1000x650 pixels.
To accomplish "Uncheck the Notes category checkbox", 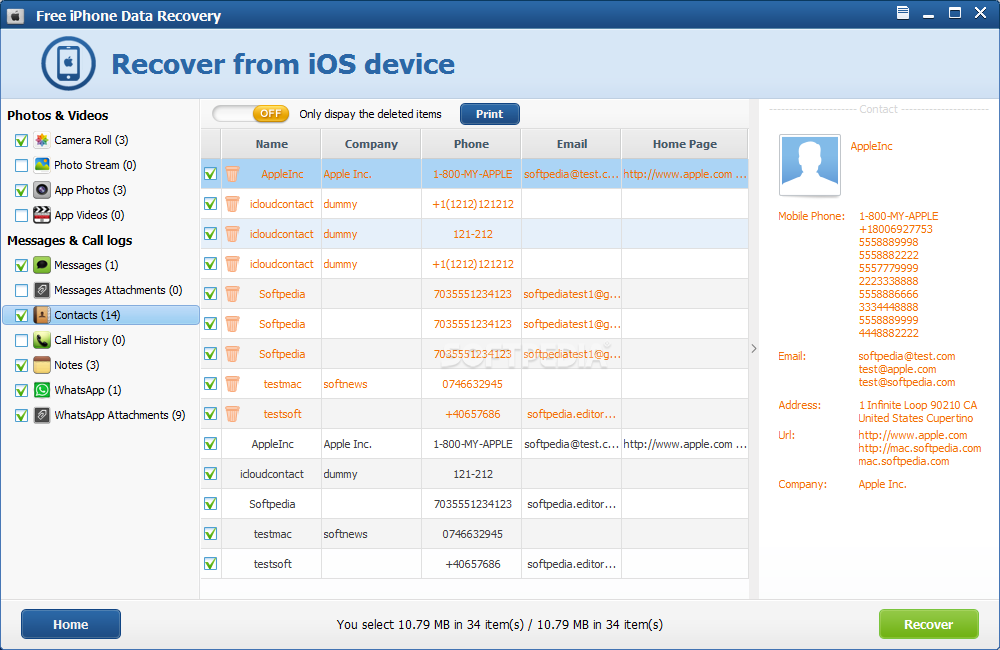I will 21,366.
